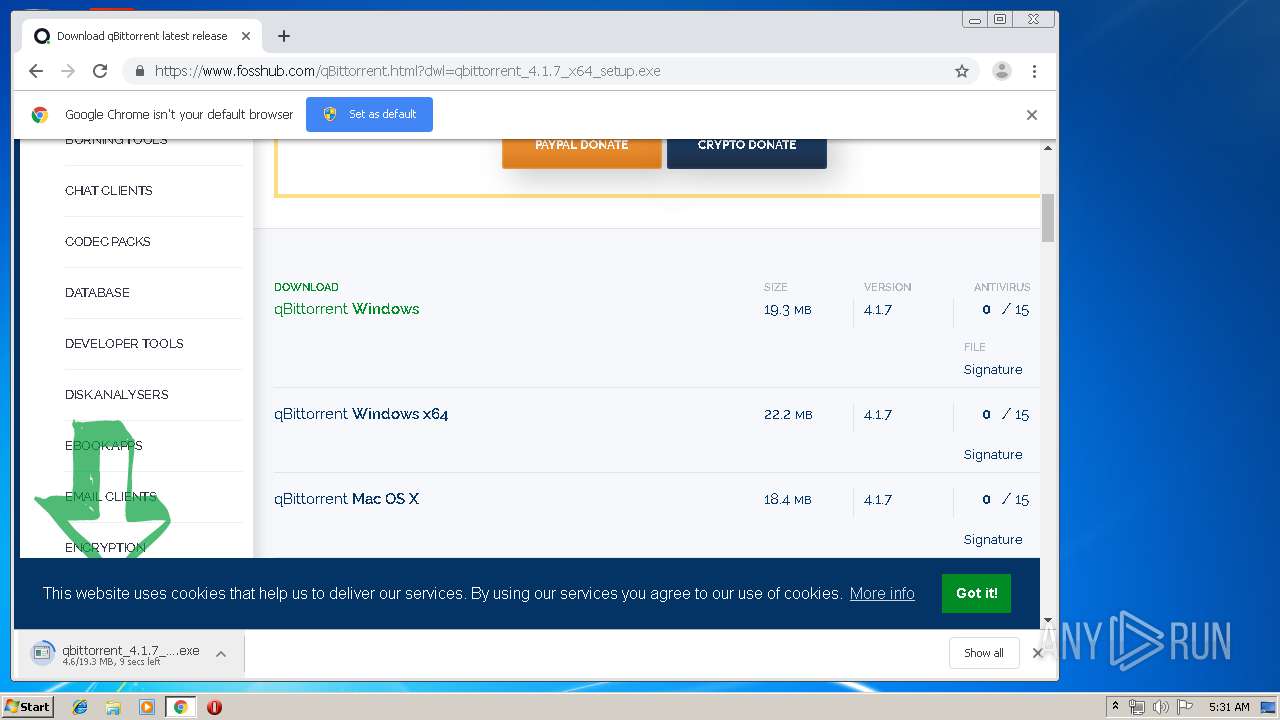Go forward in browser history
Image resolution: width=1280 pixels, height=720 pixels.
68,71
